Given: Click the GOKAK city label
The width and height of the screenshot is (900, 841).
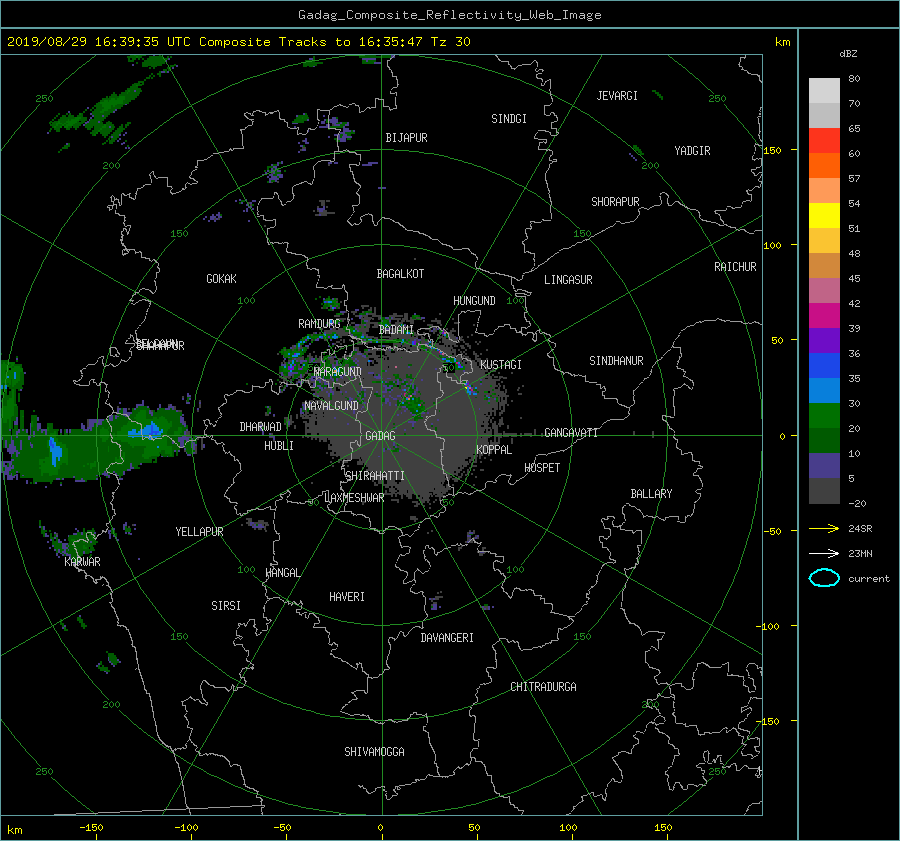Looking at the screenshot, I should (222, 279).
